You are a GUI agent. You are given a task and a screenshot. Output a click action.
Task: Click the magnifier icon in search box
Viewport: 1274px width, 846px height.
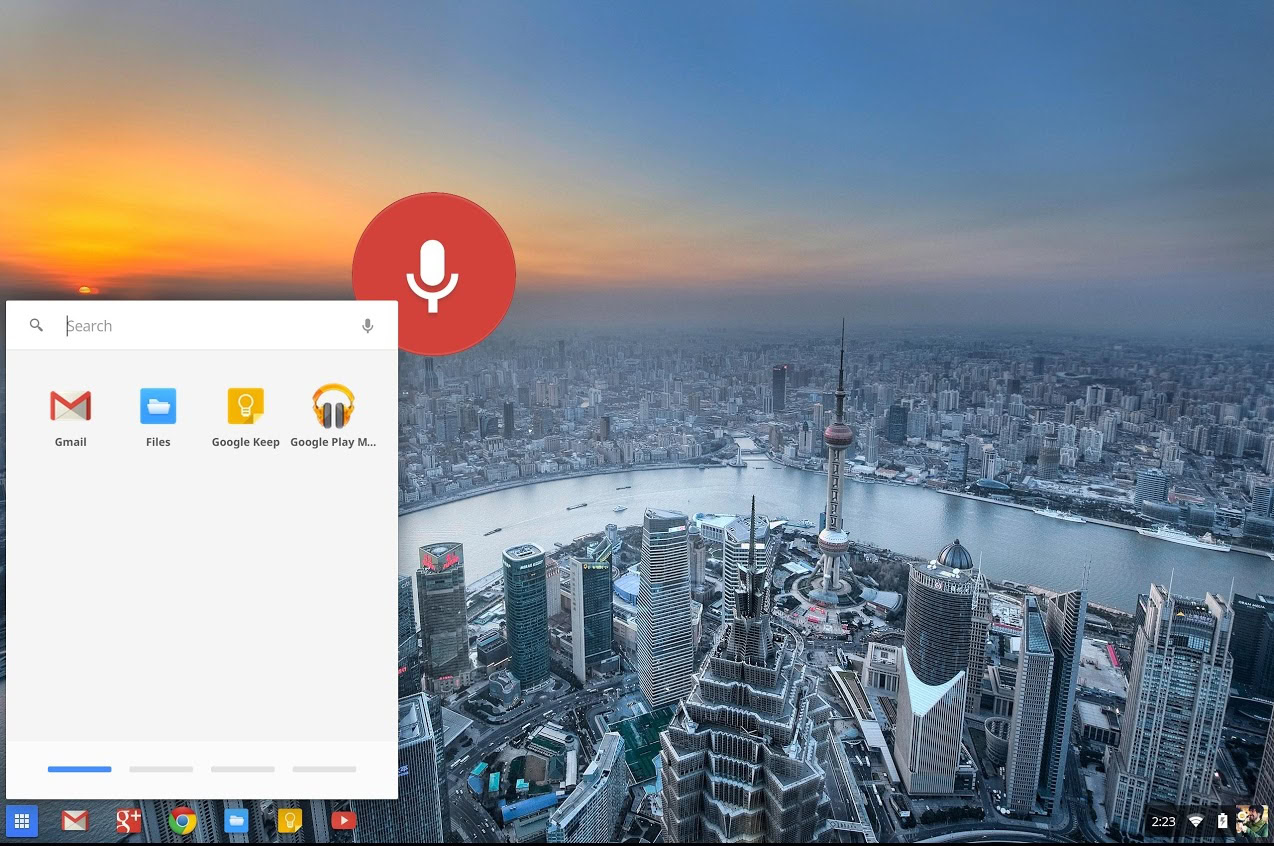37,325
